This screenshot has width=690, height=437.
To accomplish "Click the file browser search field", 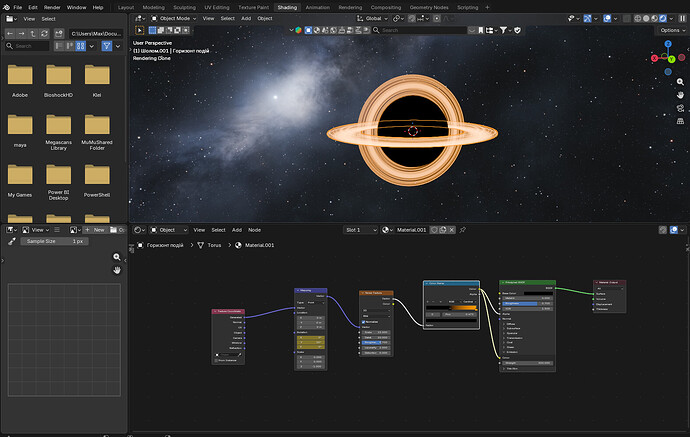I will 27,46.
